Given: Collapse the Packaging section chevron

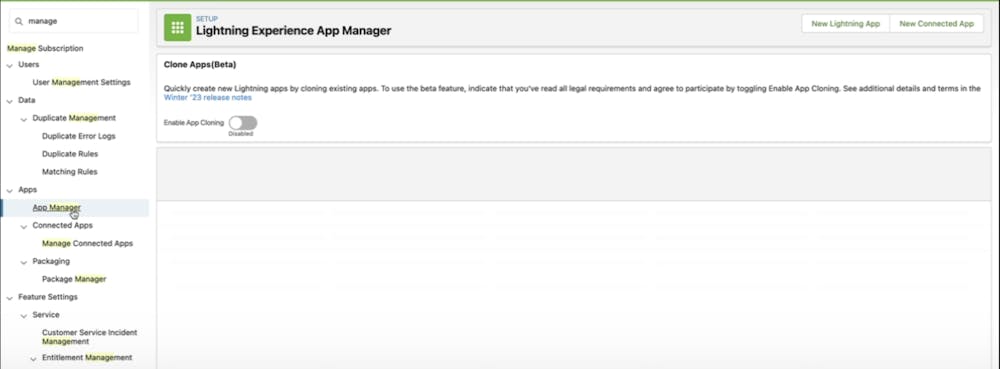Looking at the screenshot, I should tap(24, 261).
